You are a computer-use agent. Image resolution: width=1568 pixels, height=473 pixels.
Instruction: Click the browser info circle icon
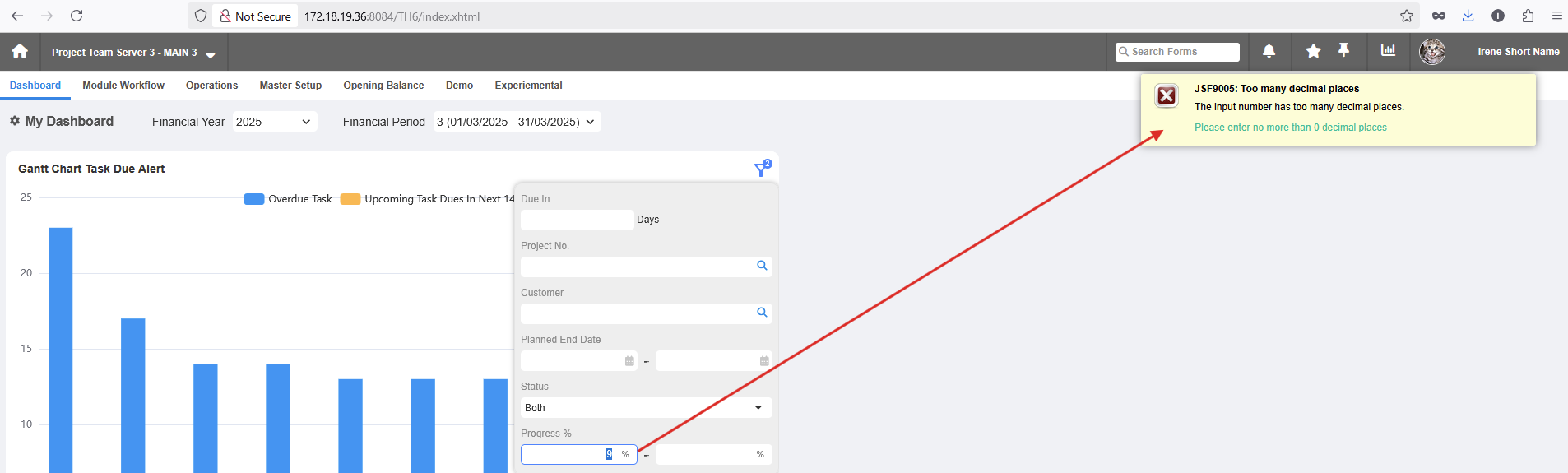[x=1498, y=16]
